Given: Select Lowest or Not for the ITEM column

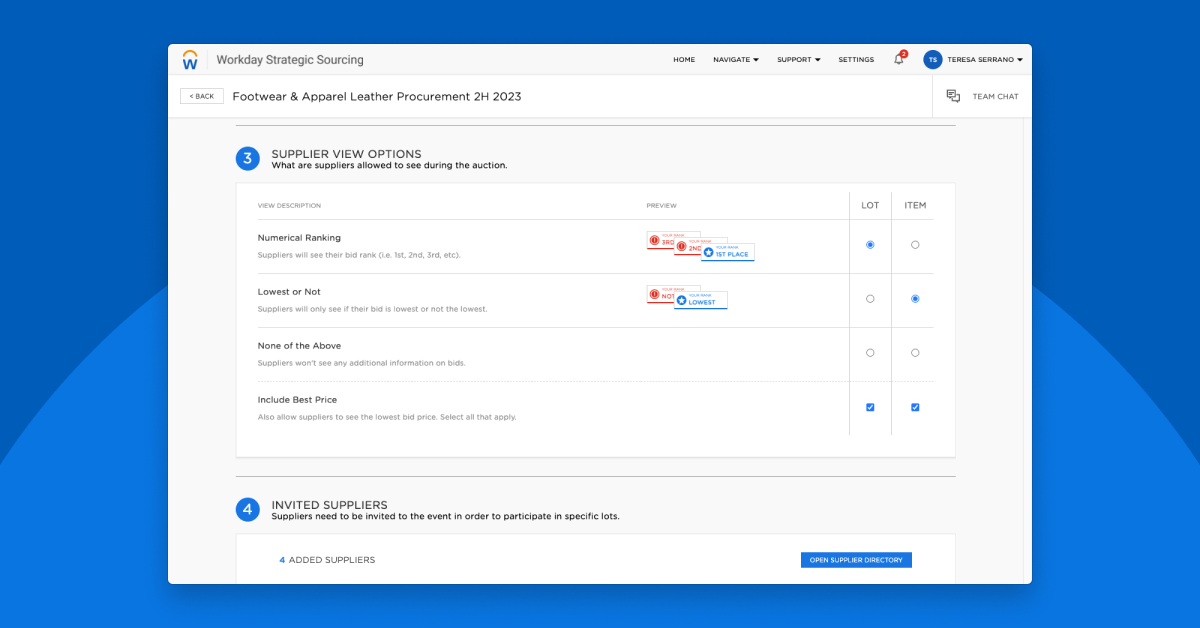Looking at the screenshot, I should [914, 299].
